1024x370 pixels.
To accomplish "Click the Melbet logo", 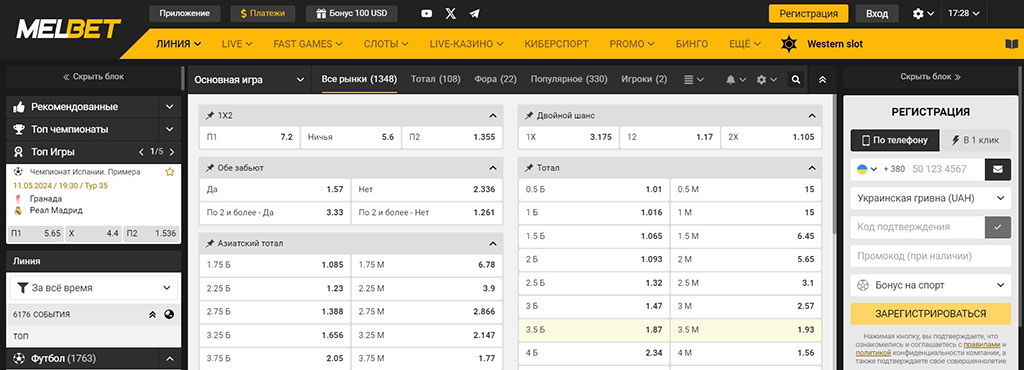I will [69, 29].
